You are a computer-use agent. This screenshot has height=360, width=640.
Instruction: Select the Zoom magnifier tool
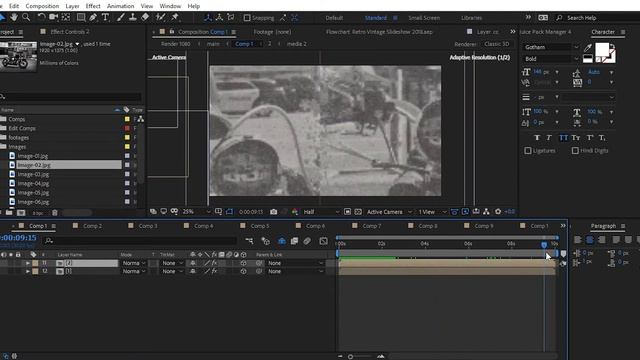pos(26,17)
